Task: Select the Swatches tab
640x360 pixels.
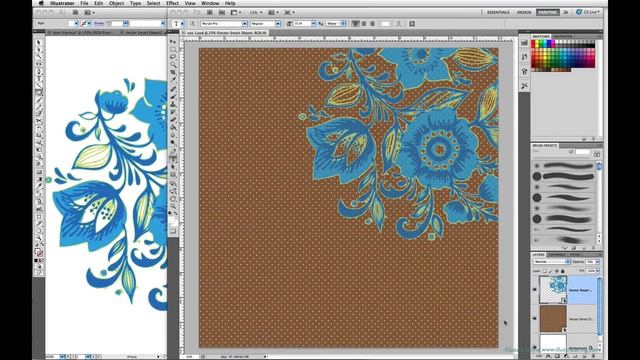Action: click(x=541, y=36)
